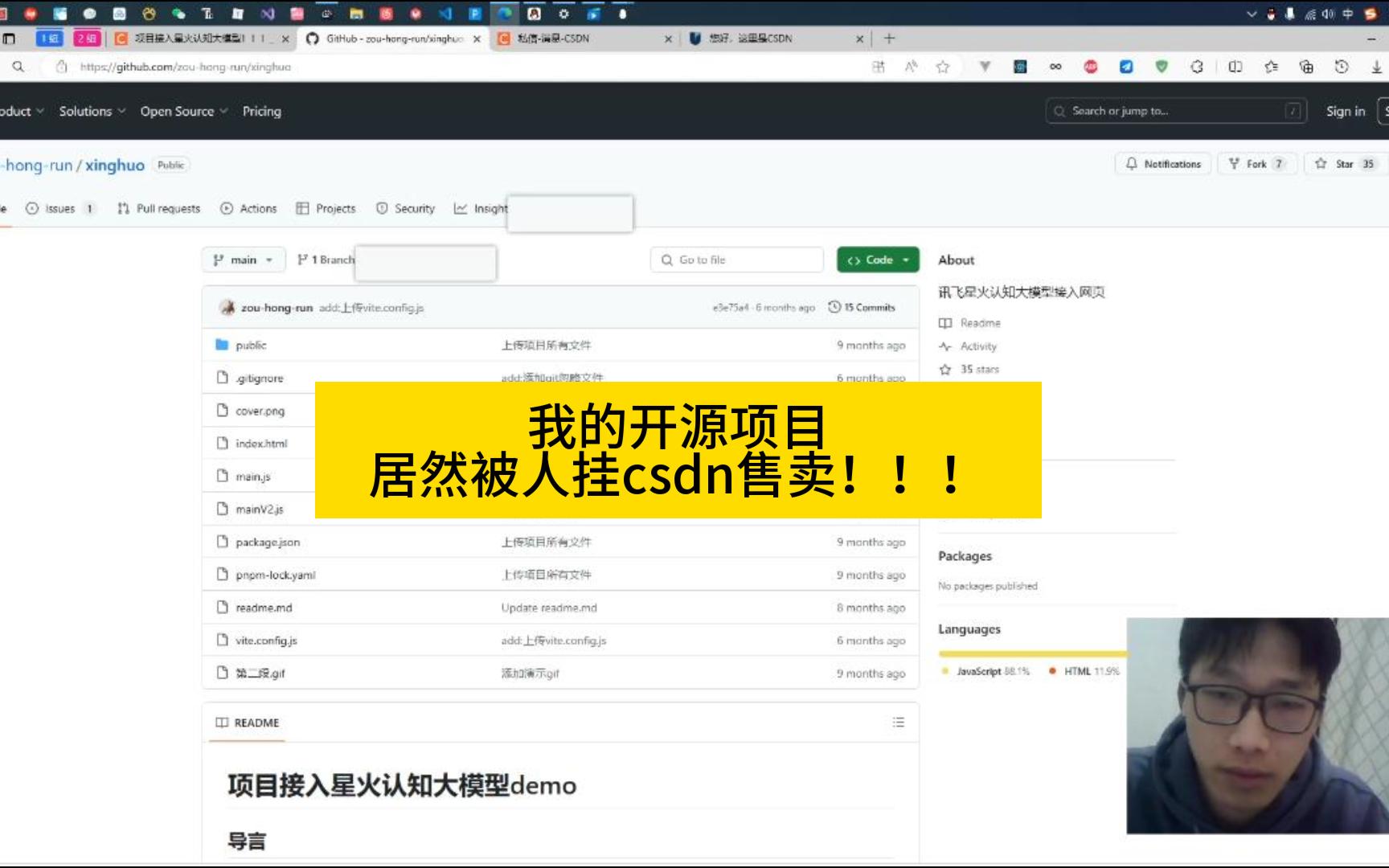Open browser history icon in toolbar
The height and width of the screenshot is (868, 1389).
click(1340, 67)
